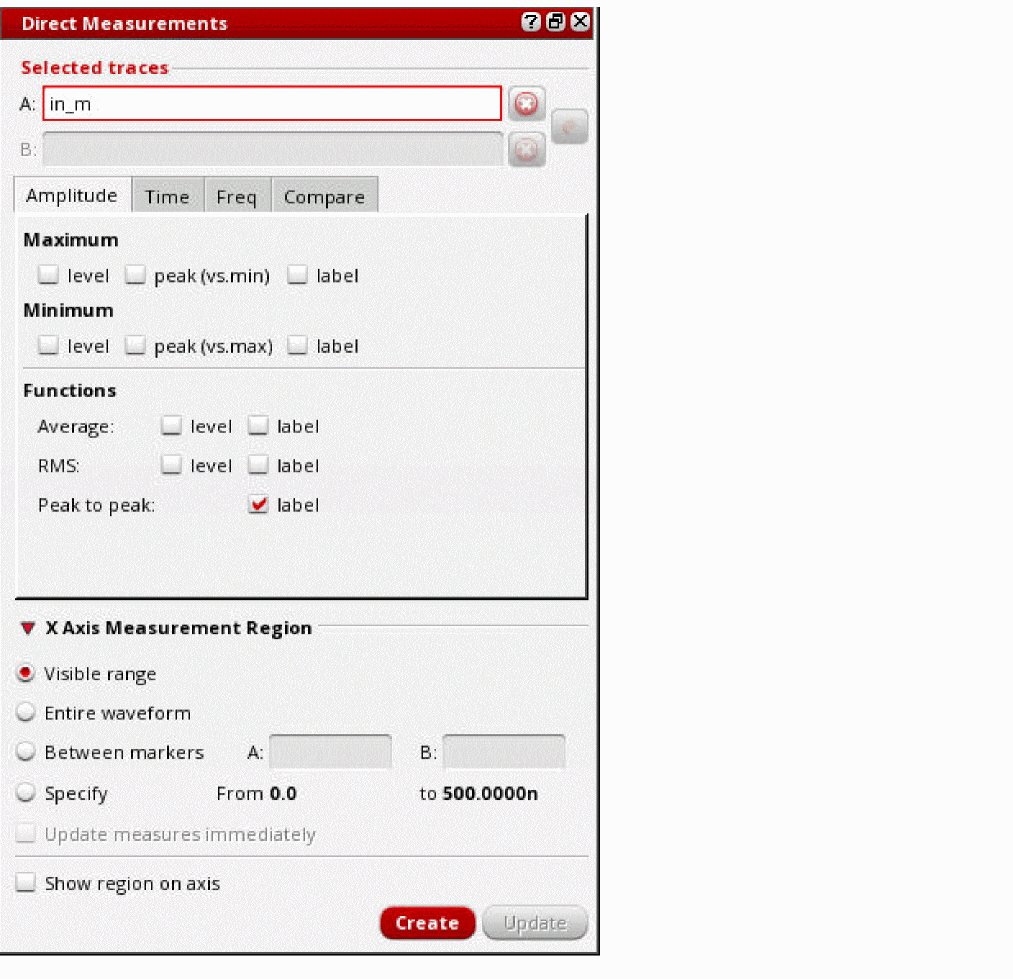Image resolution: width=1013 pixels, height=979 pixels.
Task: Switch to the Time tab
Action: 167,197
